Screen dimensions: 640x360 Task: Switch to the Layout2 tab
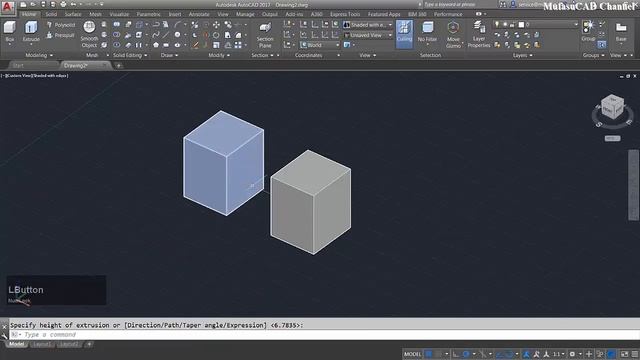point(68,344)
